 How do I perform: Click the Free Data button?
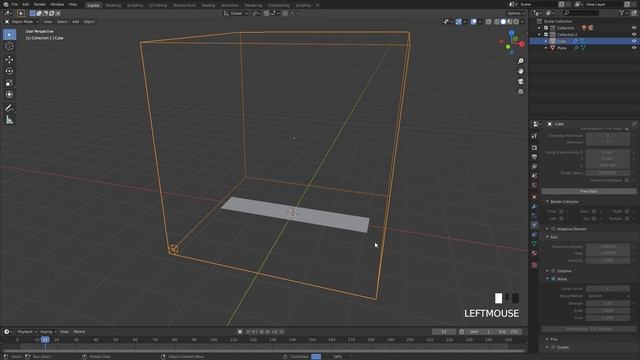pyautogui.click(x=589, y=191)
